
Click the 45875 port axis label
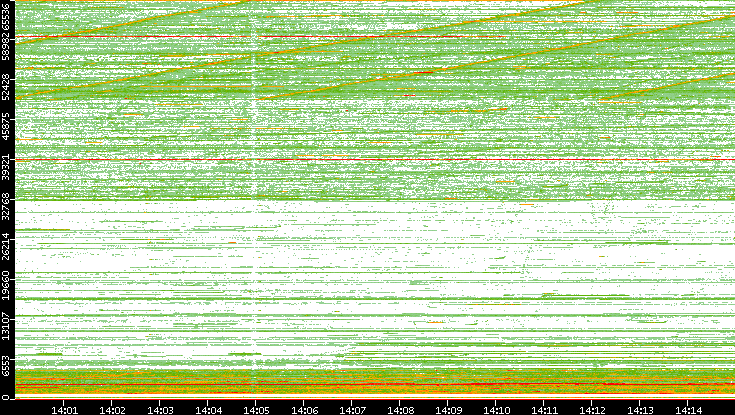[6, 128]
